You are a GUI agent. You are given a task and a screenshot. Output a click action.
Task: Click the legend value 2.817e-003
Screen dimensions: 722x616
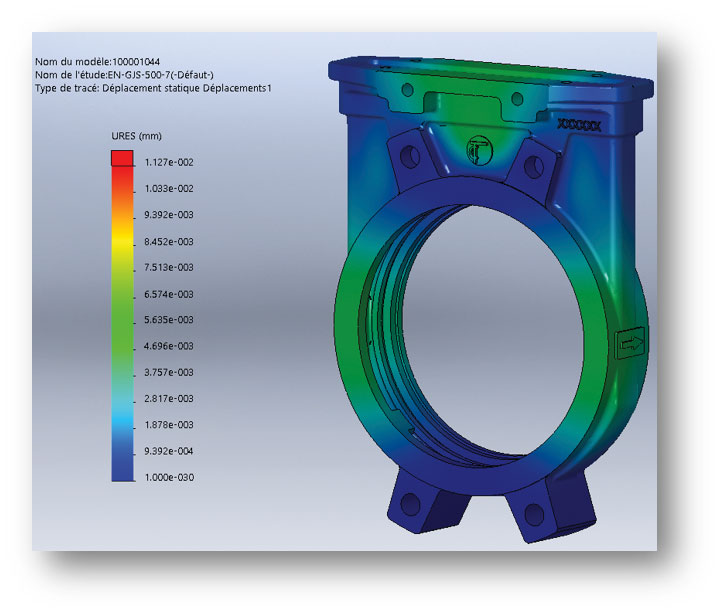169,398
